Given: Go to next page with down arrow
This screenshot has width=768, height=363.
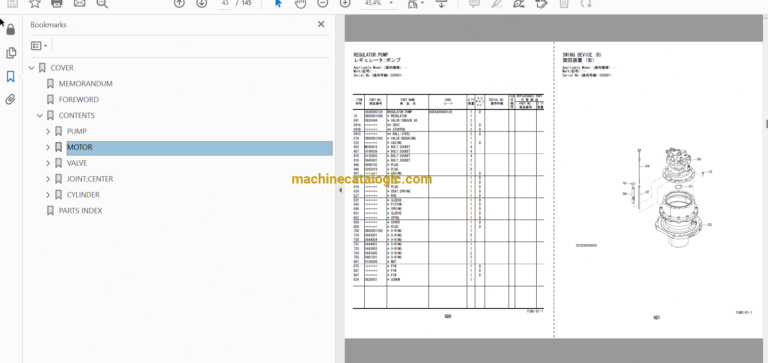Looking at the screenshot, I should [202, 3].
